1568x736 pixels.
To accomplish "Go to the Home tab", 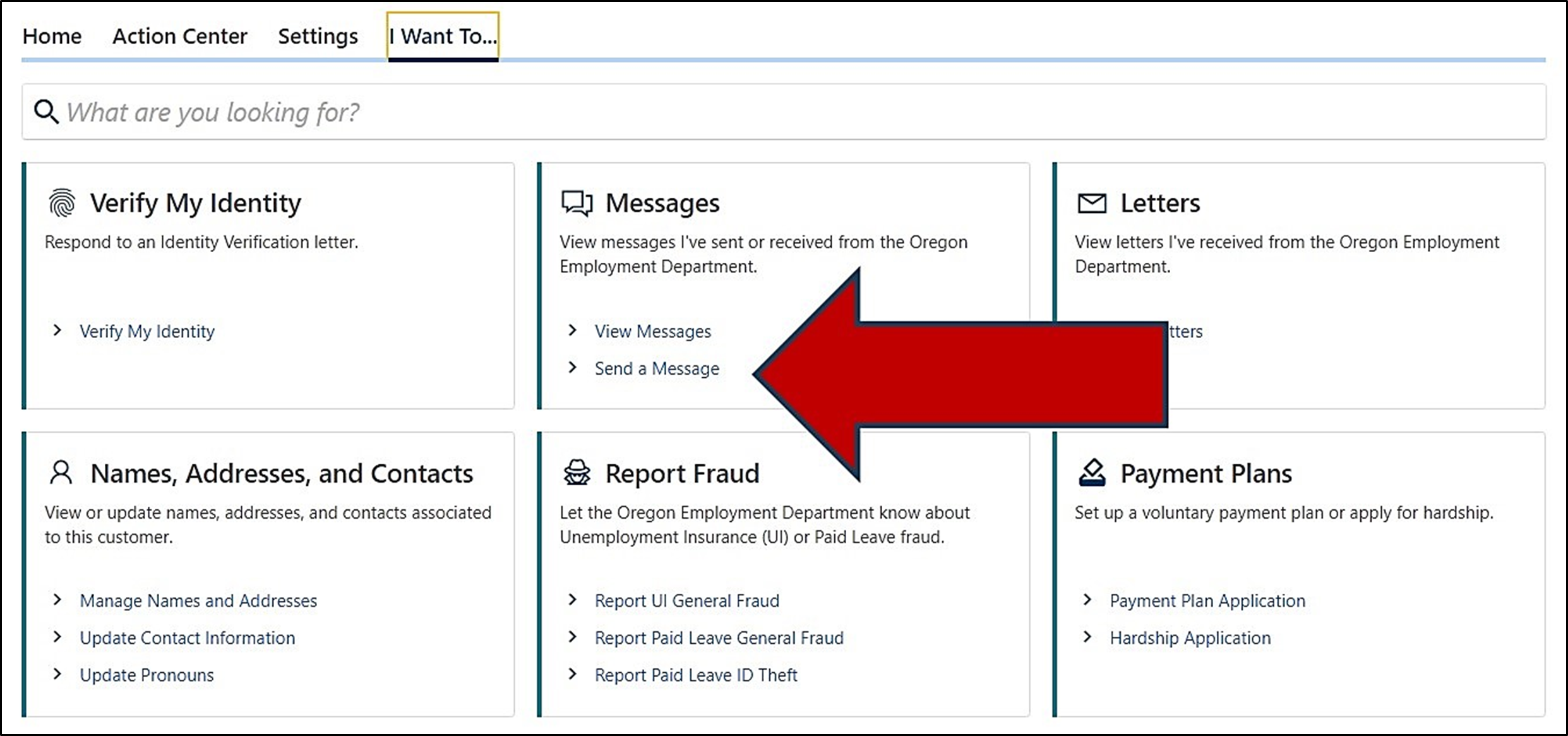I will pos(52,36).
